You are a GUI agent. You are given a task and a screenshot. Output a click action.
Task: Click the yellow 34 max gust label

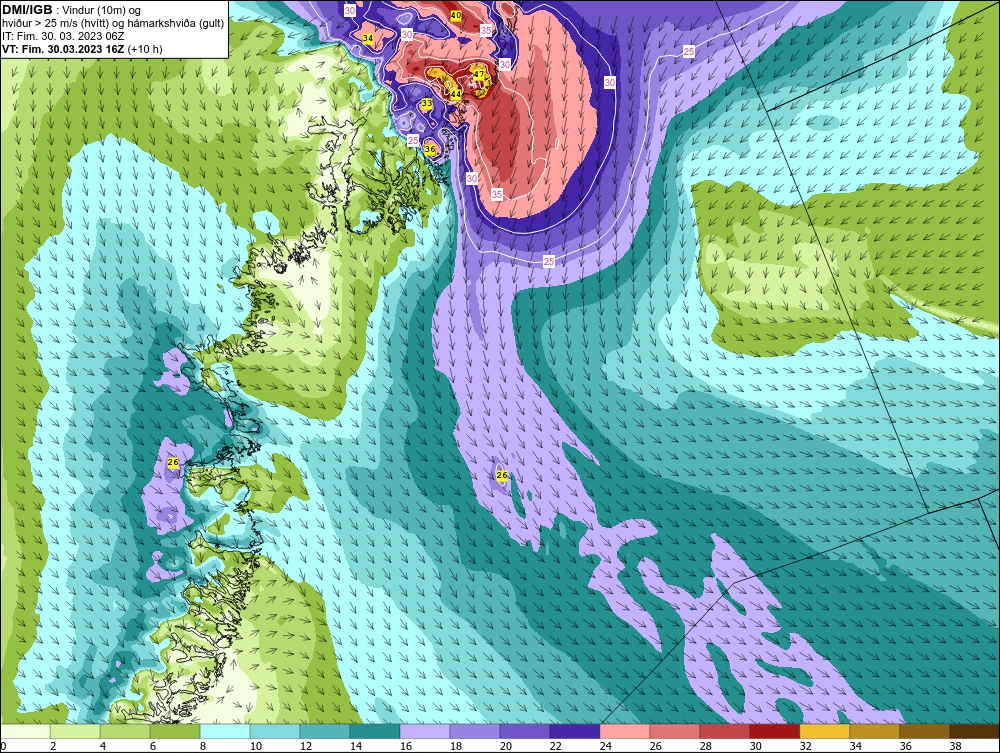[368, 38]
